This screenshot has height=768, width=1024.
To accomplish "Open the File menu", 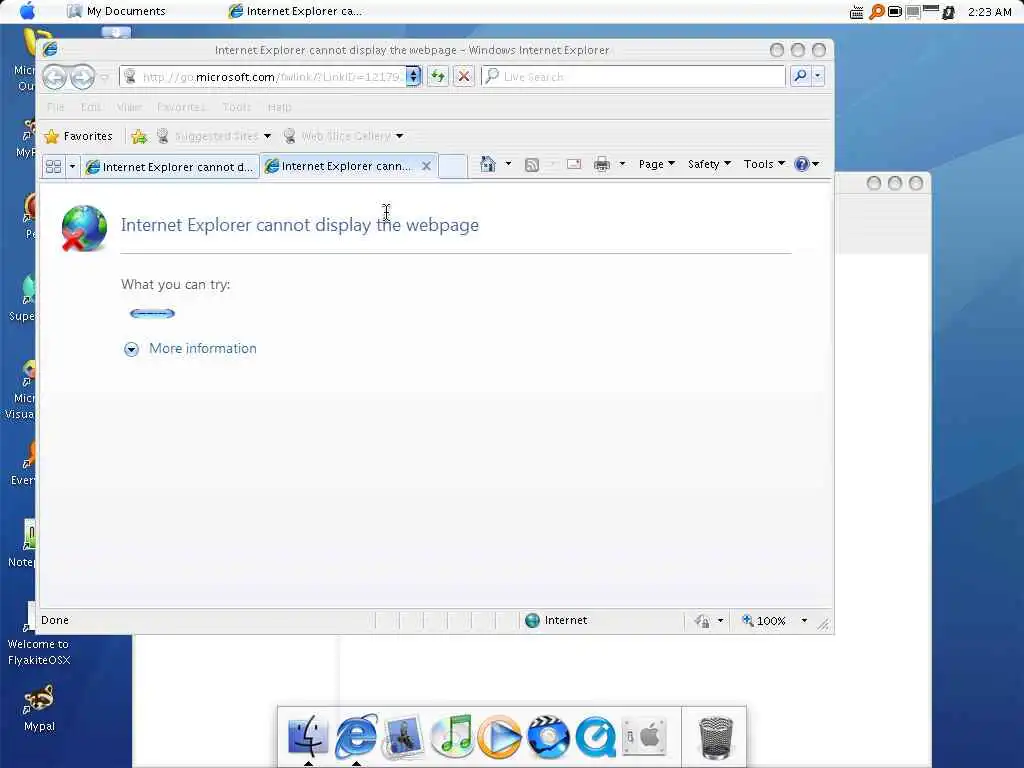I will (x=56, y=107).
